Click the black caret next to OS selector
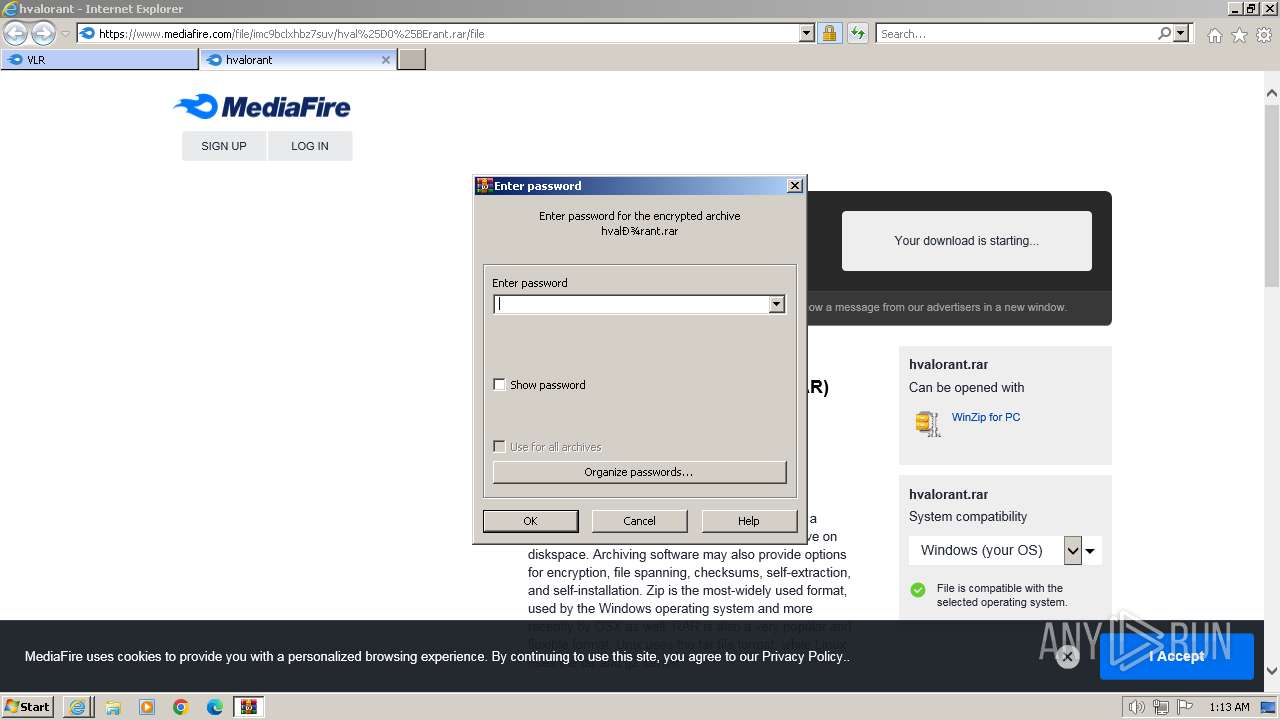Screen dimensions: 1280x720 coord(1091,551)
